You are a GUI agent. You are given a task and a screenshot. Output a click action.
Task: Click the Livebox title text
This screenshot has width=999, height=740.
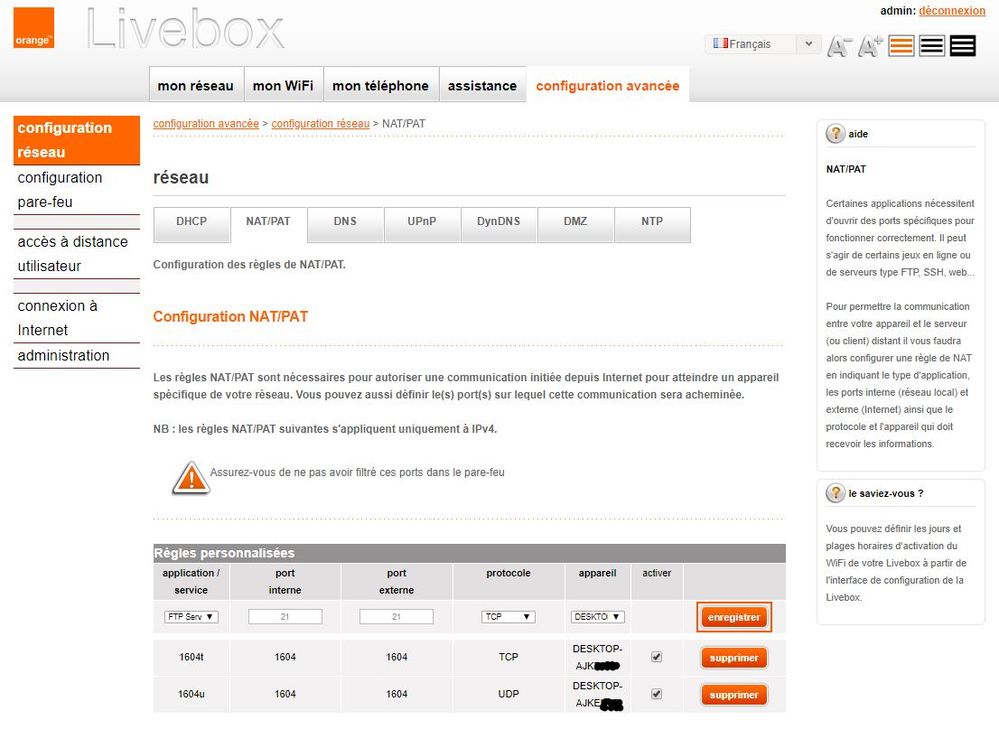[x=185, y=29]
